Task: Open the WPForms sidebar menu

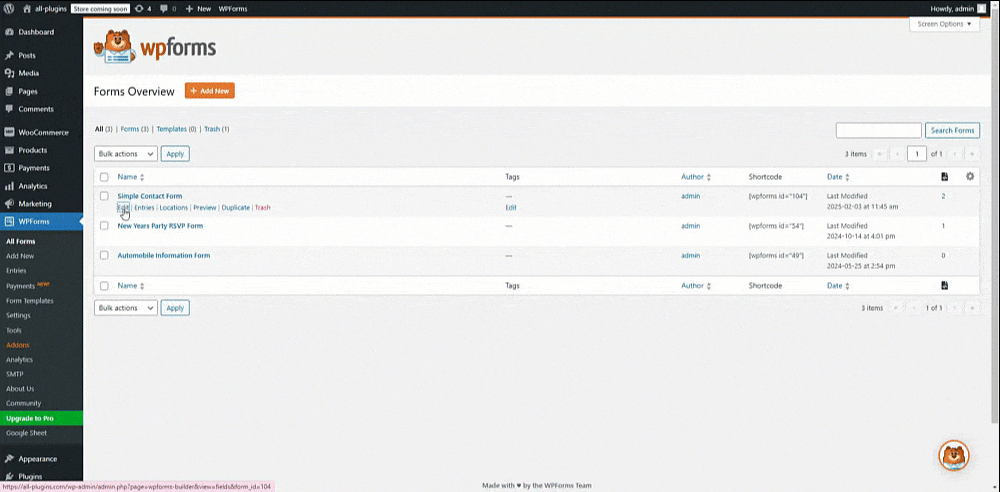Action: [x=41, y=221]
